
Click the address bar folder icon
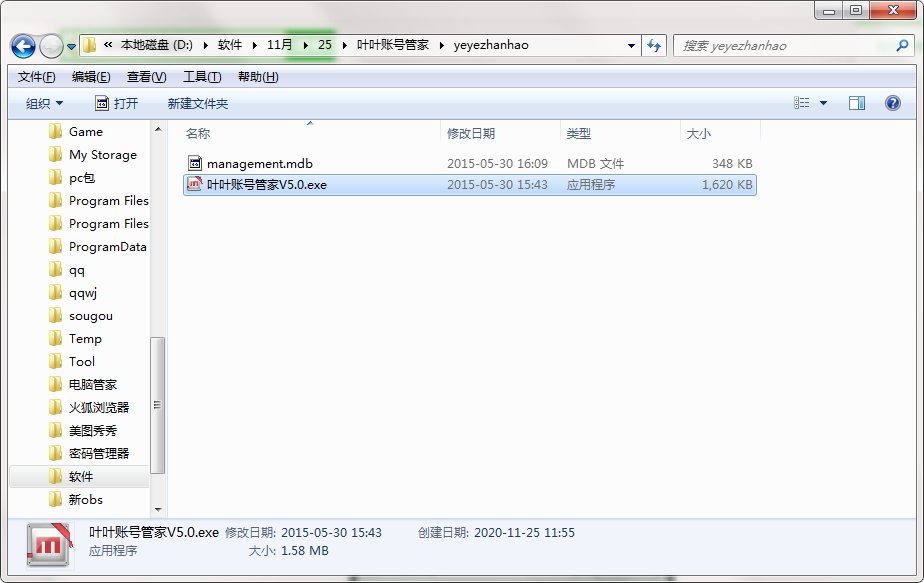(90, 45)
